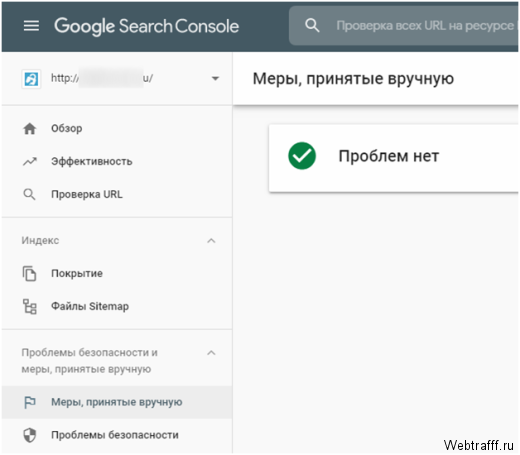Screen dimensions: 520x455
Task: Click Проблемы безопасности и меры heading
Action: (x=89, y=361)
